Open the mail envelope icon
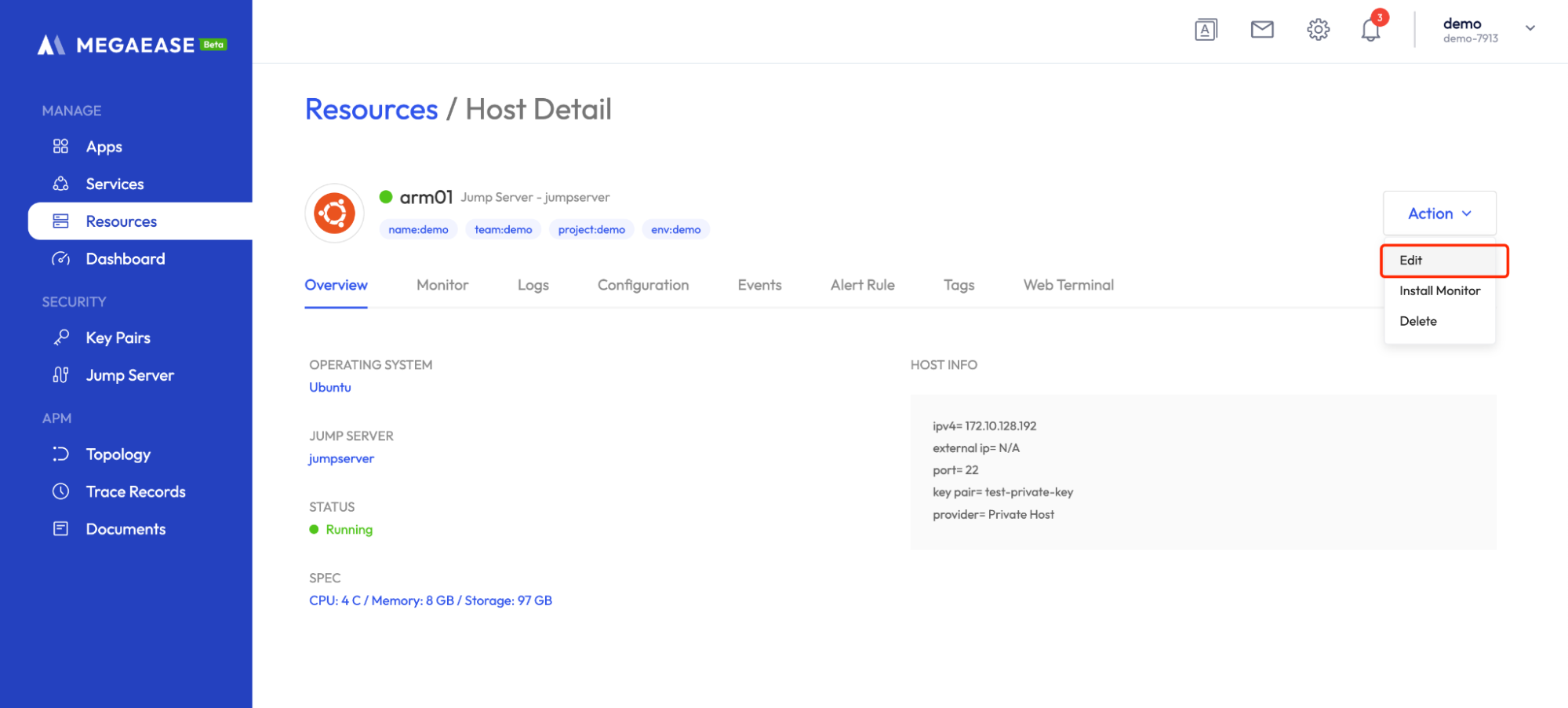Viewport: 1568px width, 708px height. click(1261, 30)
